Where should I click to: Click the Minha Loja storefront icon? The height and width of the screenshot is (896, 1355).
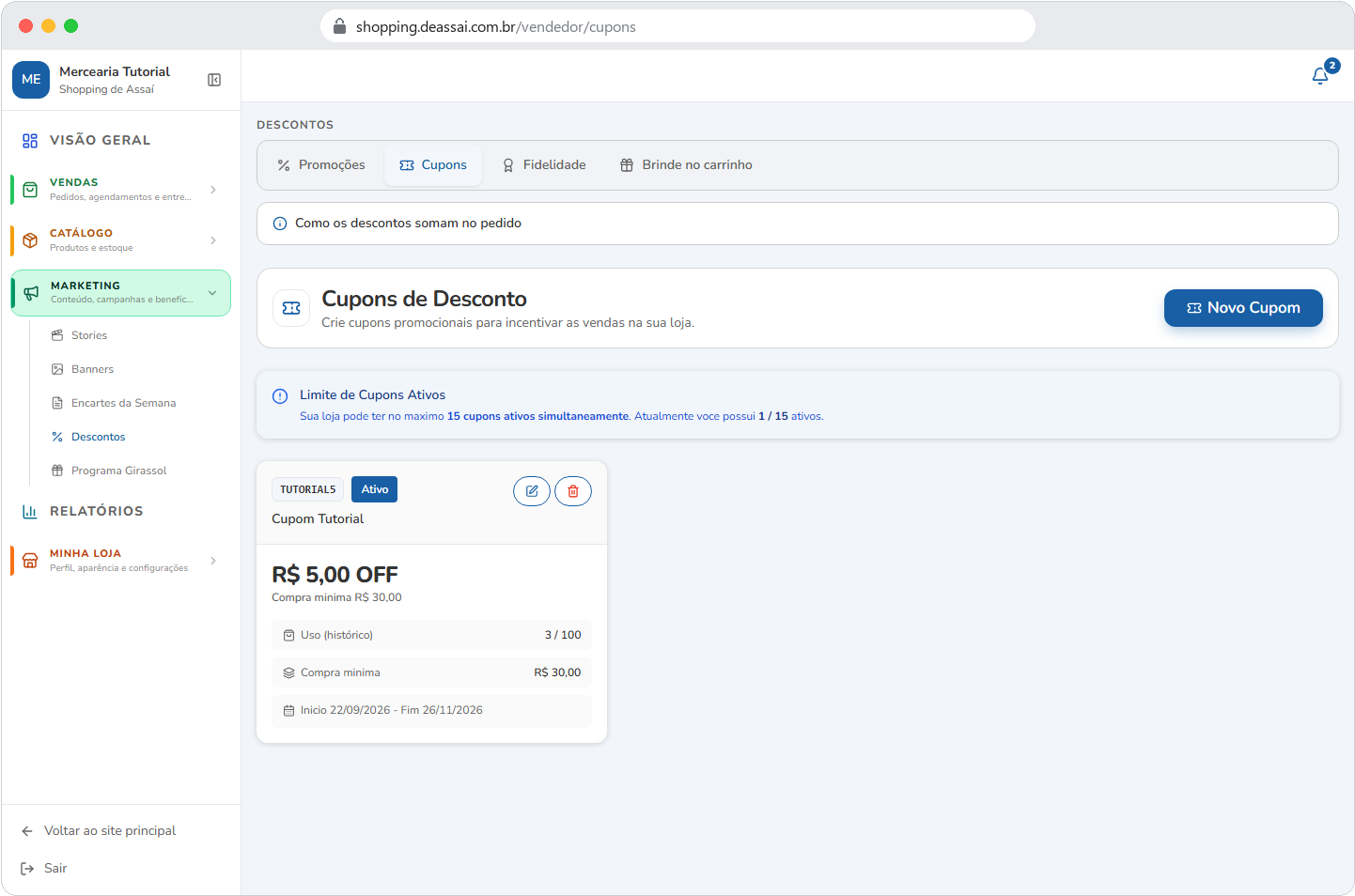pyautogui.click(x=30, y=561)
